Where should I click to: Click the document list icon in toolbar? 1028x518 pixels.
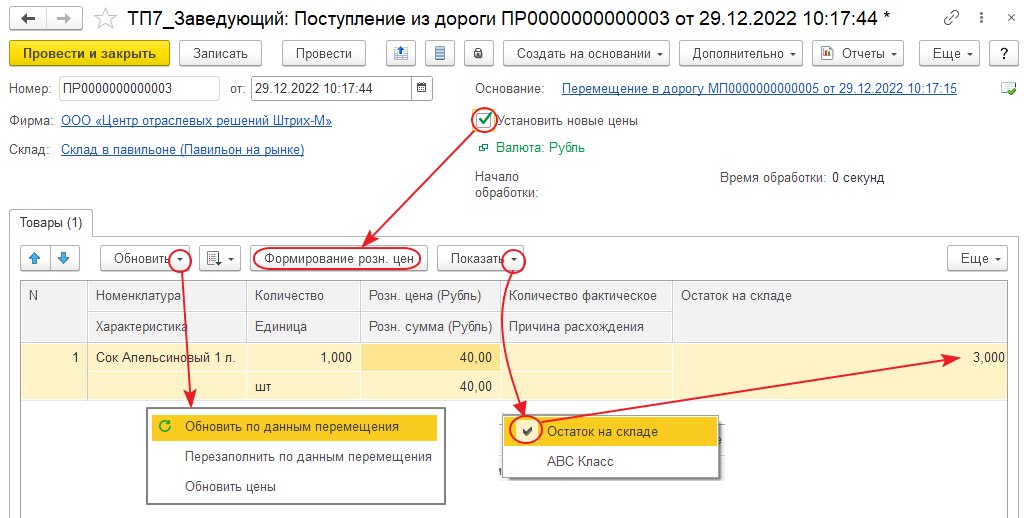point(440,53)
